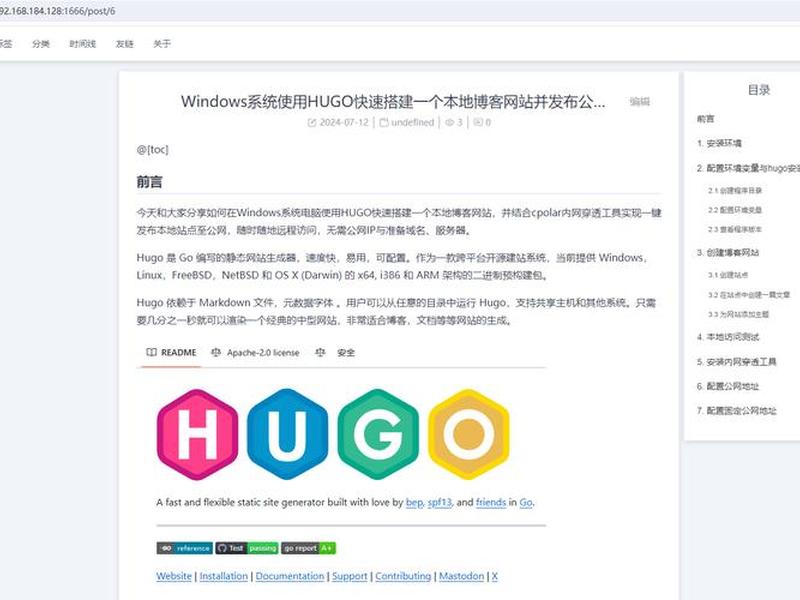
Task: Jump to section 2.2 in contents
Action: pos(735,210)
